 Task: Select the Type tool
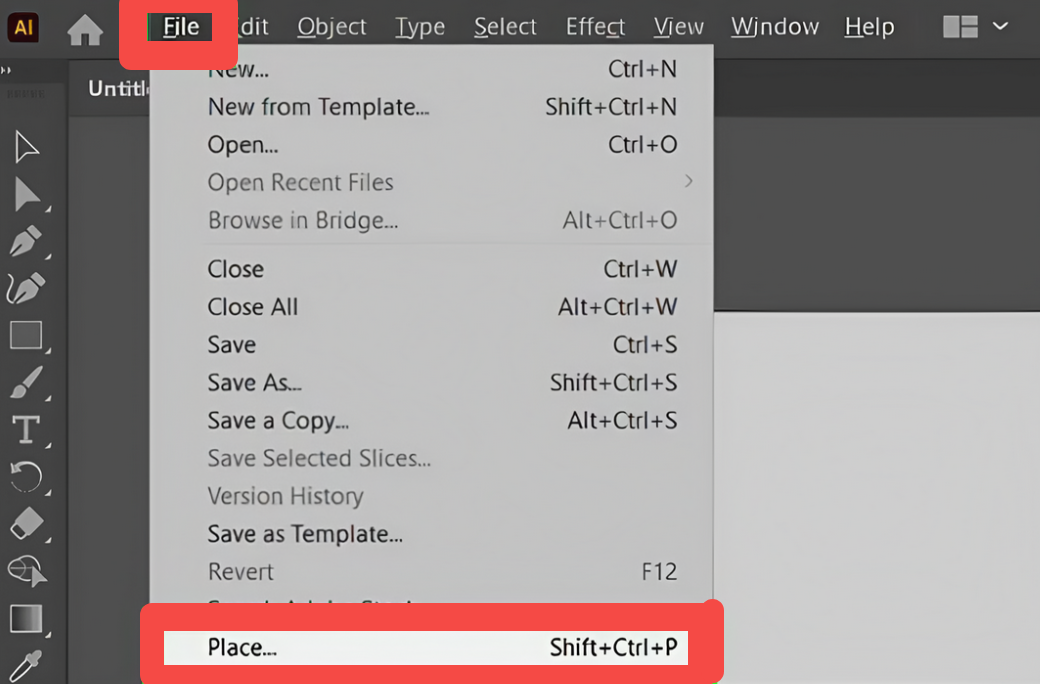pyautogui.click(x=25, y=430)
